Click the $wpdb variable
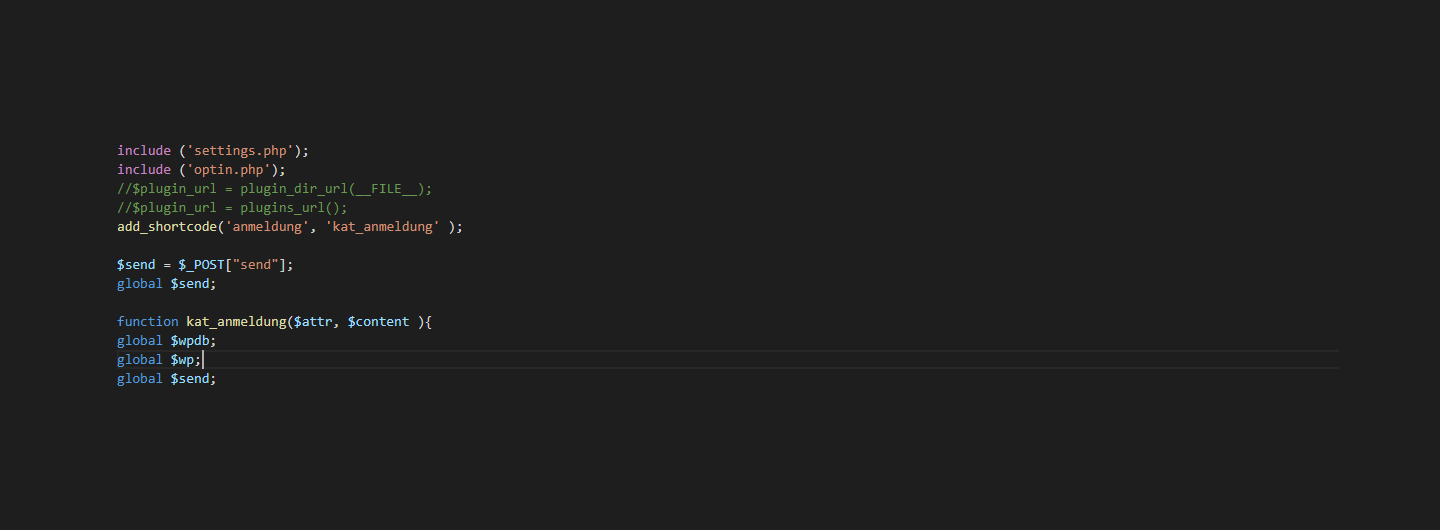The height and width of the screenshot is (530, 1440). pos(190,341)
